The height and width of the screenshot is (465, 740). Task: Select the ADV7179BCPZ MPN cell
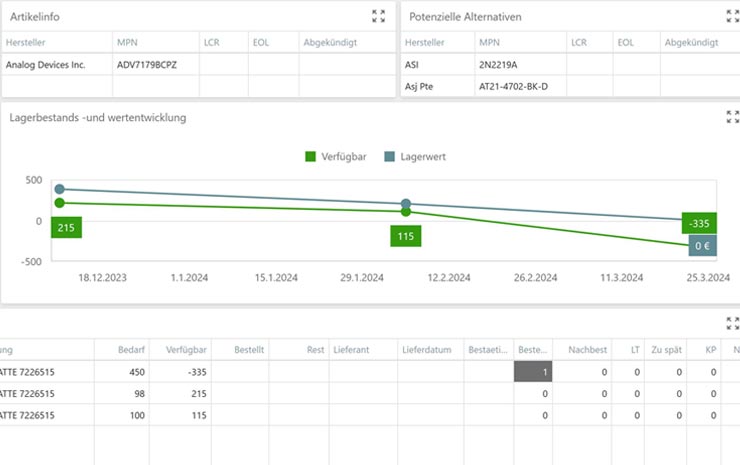(x=148, y=64)
